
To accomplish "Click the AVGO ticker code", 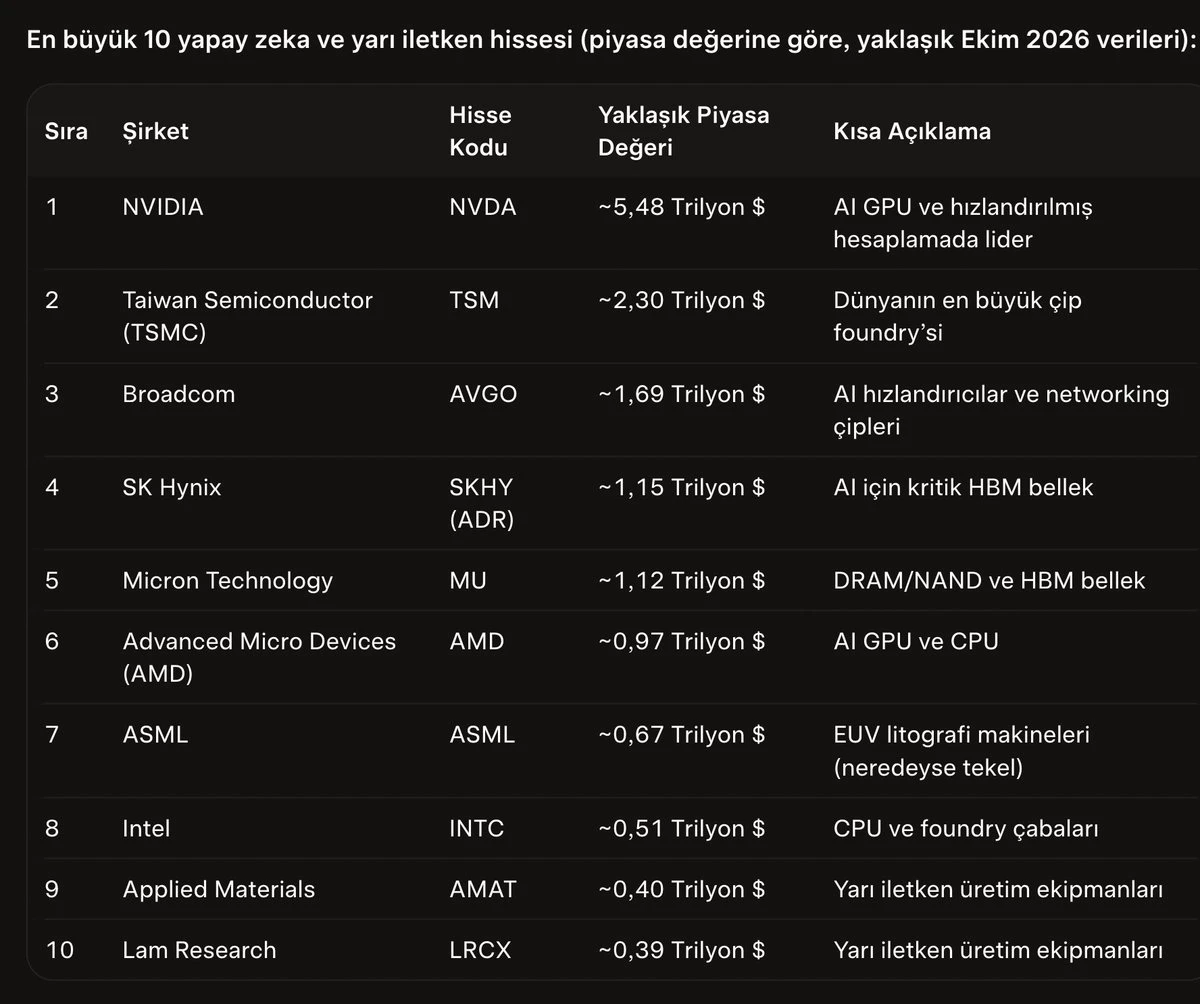I will (x=483, y=394).
